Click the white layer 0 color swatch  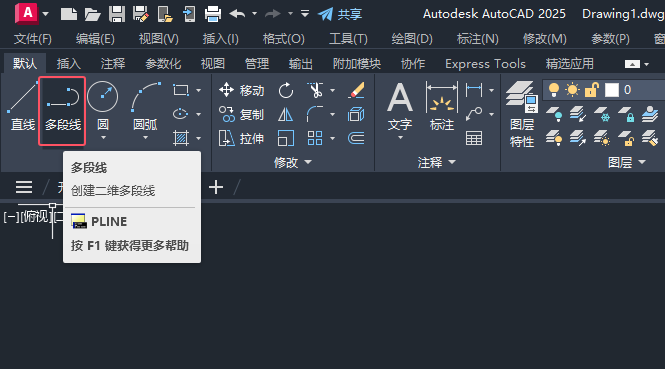pyautogui.click(x=612, y=90)
